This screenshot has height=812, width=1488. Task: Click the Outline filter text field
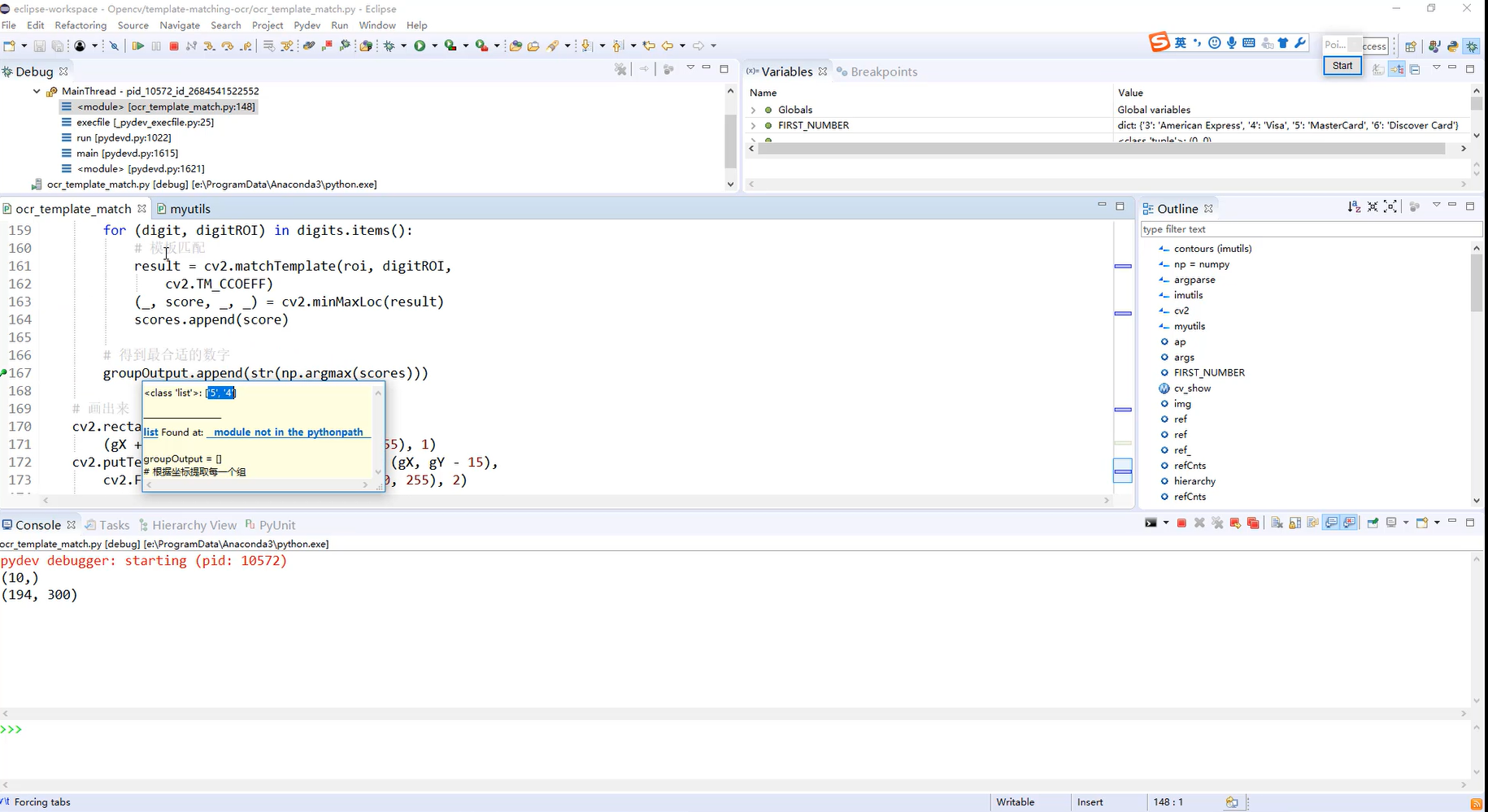(x=1310, y=229)
